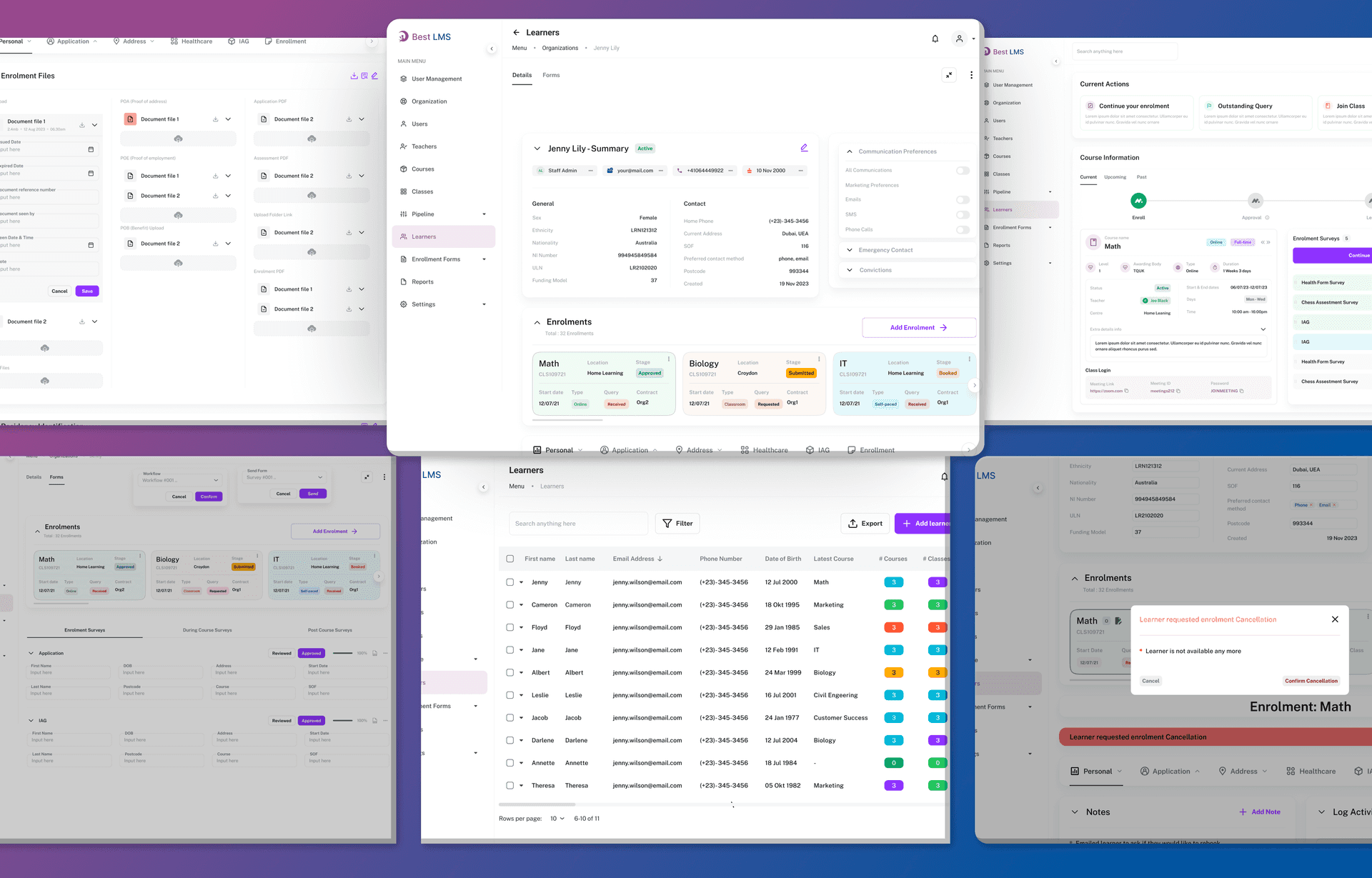Screen dimensions: 1372x878
Task: Click Confirm Cancellation button in dialog
Action: [1311, 681]
